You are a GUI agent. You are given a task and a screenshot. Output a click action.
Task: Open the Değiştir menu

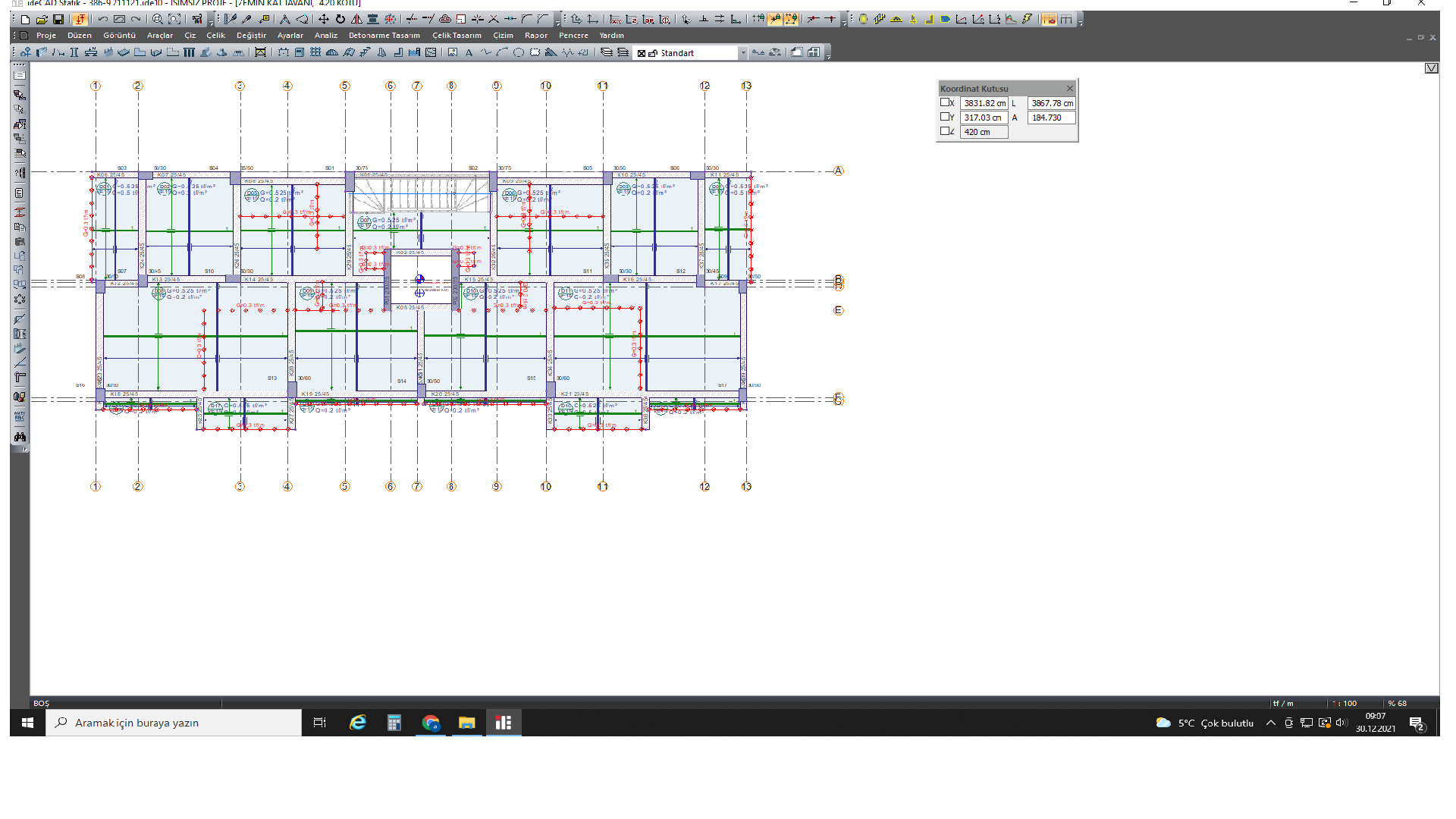click(251, 36)
